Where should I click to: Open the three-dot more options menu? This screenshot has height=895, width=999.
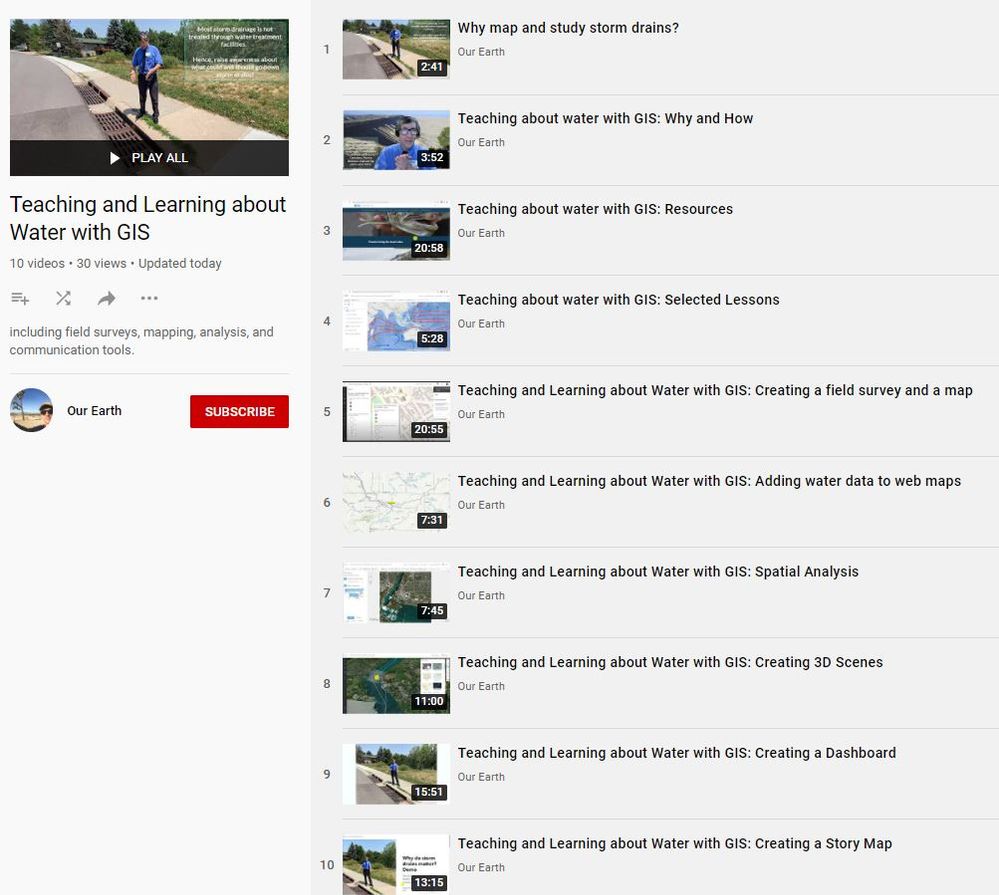tap(149, 298)
